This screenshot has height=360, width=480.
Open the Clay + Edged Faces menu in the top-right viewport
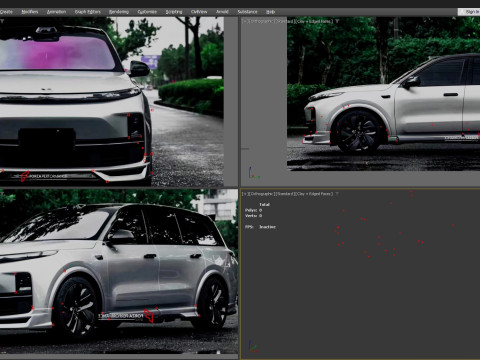[314, 21]
